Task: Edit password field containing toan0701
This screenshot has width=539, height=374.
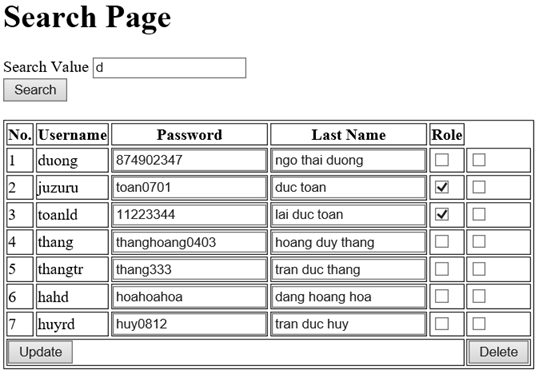Action: click(x=189, y=188)
